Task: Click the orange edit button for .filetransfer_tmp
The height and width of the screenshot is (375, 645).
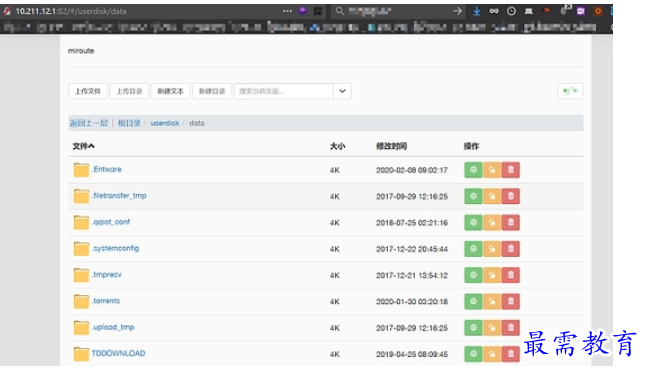Action: pos(492,196)
